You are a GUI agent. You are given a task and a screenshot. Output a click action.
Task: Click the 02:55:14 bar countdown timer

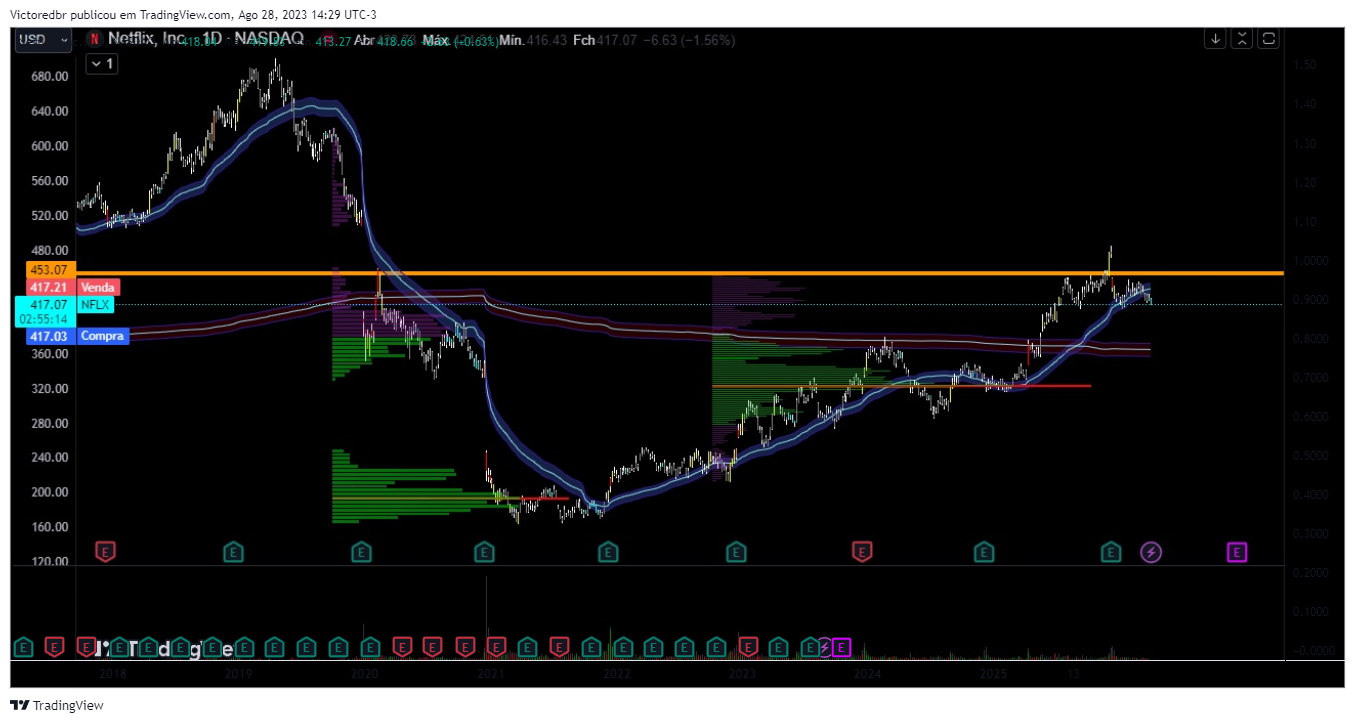tap(46, 319)
